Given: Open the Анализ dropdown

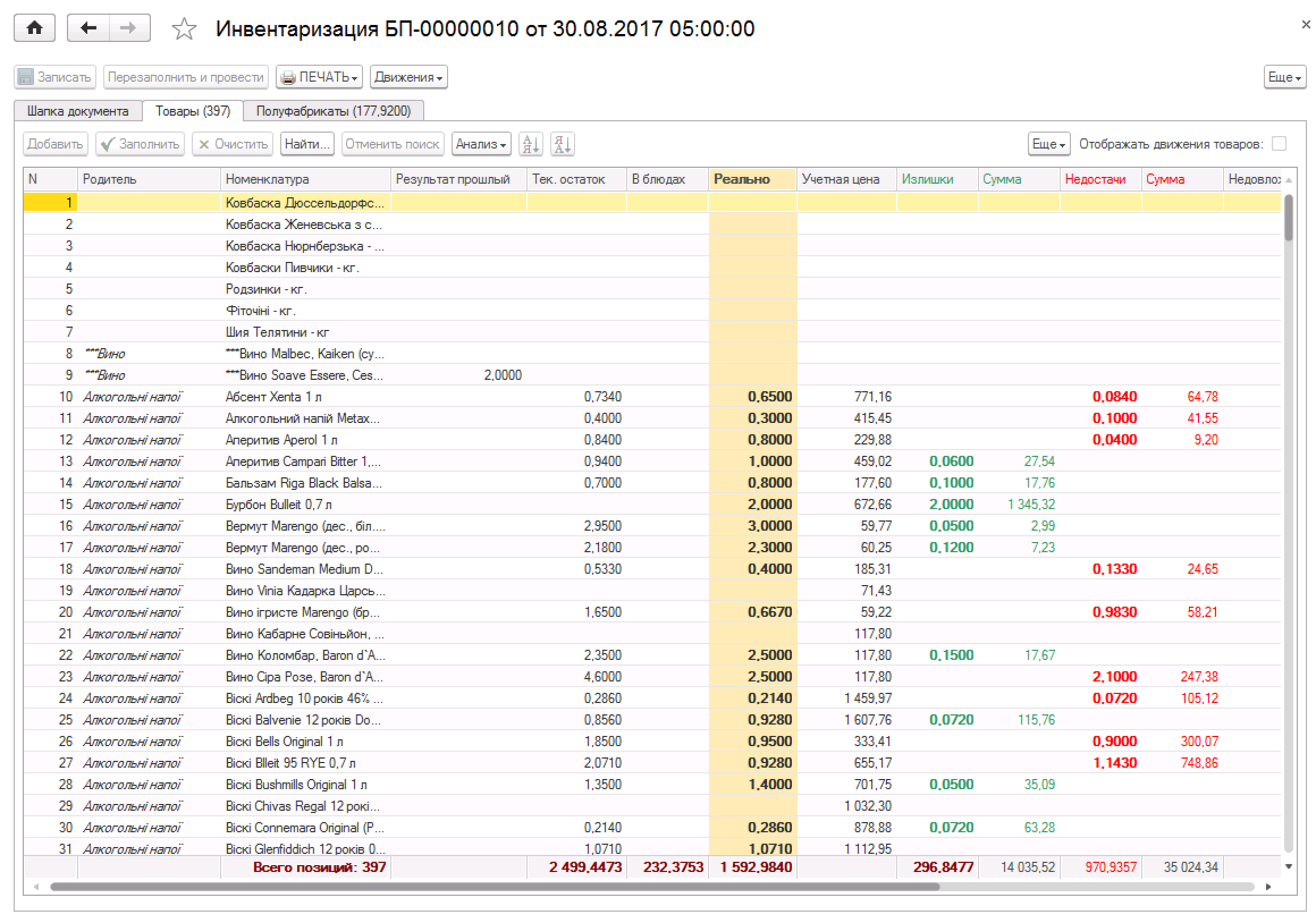Looking at the screenshot, I should (480, 145).
